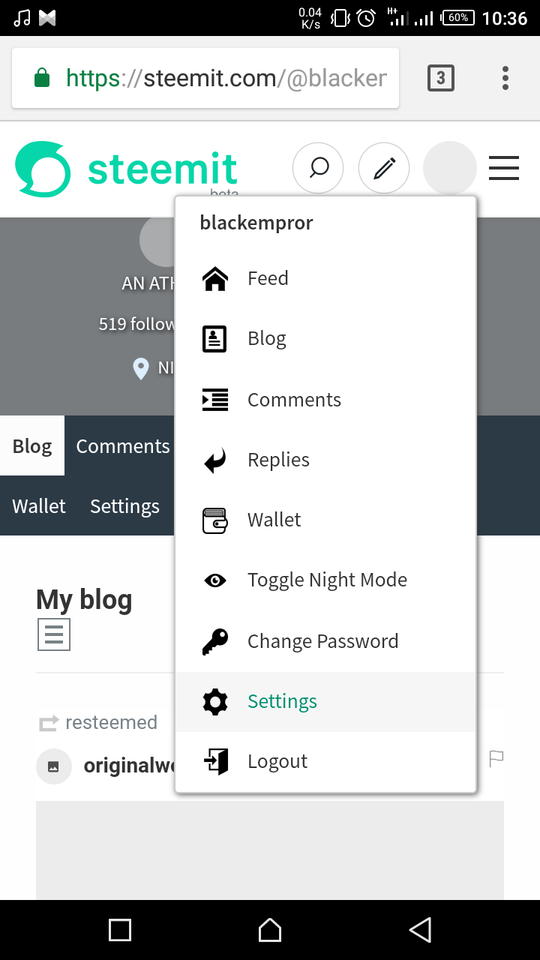Select Change Password menu entry
The width and height of the screenshot is (540, 960).
326,641
